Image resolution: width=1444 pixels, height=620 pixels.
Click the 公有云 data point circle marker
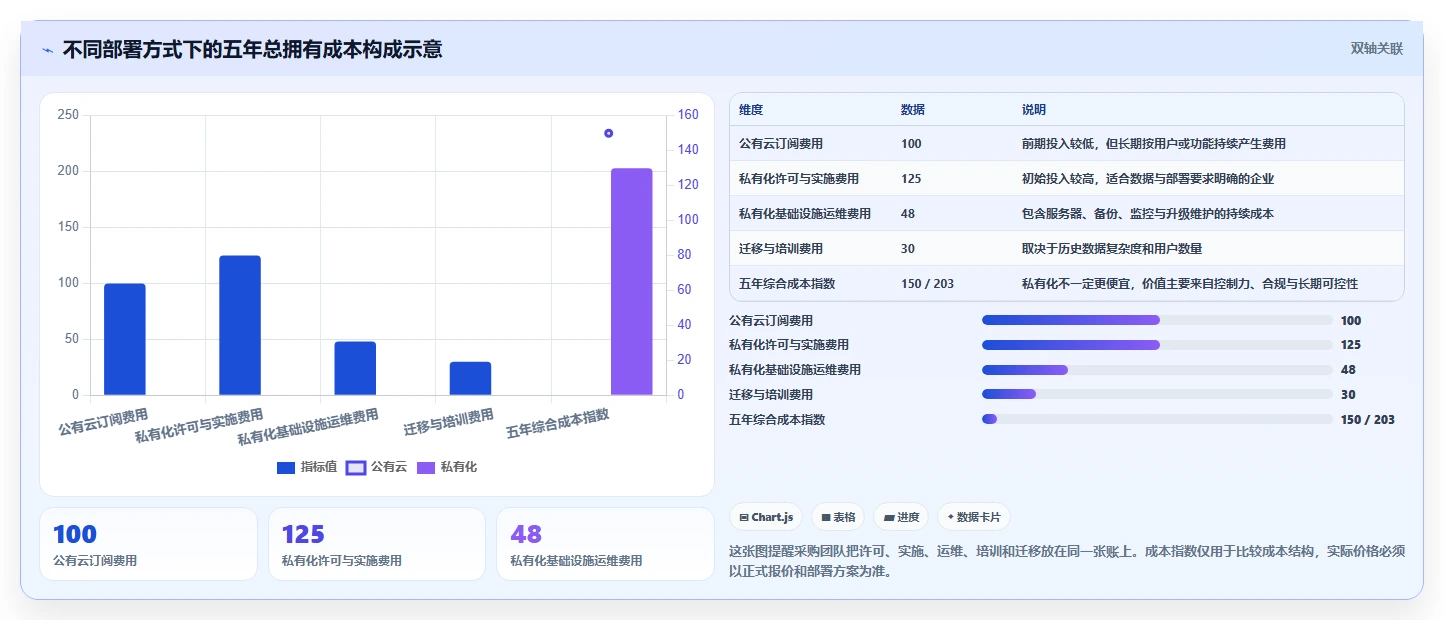tap(608, 133)
